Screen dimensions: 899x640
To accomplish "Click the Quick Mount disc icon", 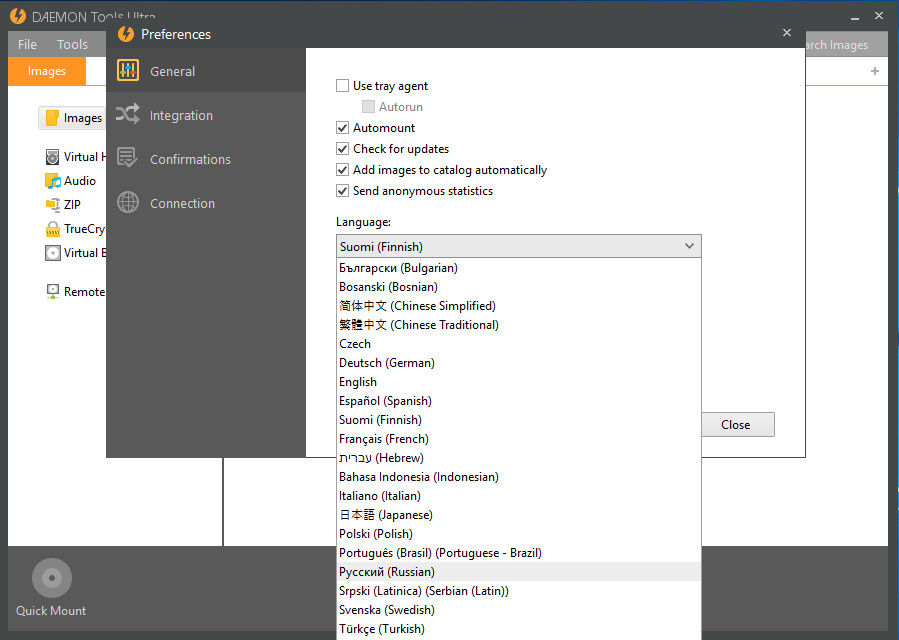I will pos(52,578).
